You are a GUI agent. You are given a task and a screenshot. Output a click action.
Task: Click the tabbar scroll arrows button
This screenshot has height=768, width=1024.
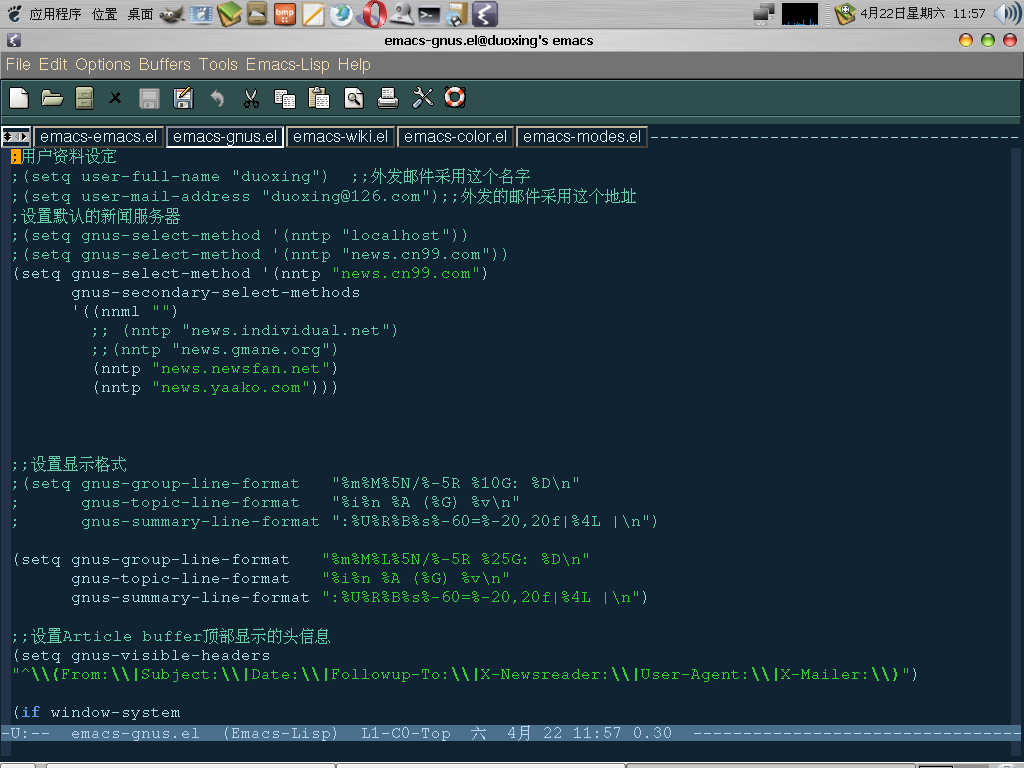click(16, 136)
